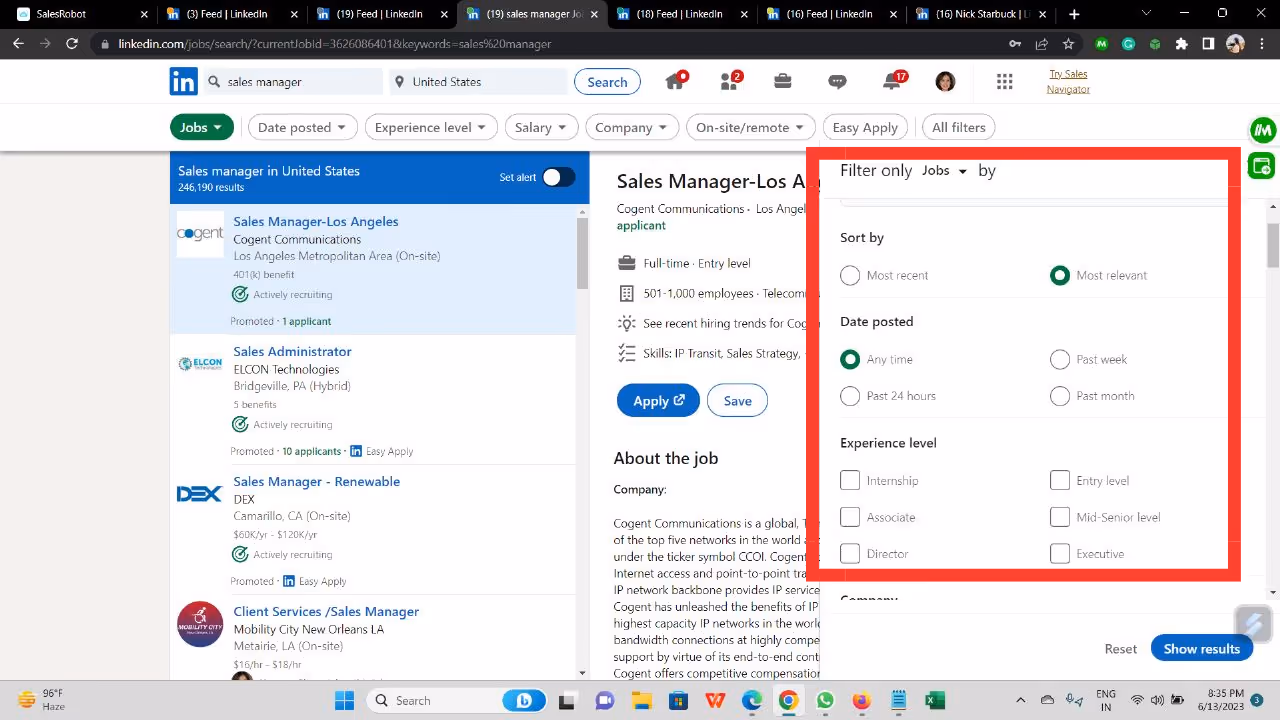
Task: Expand the Experience level filter
Action: click(x=430, y=127)
